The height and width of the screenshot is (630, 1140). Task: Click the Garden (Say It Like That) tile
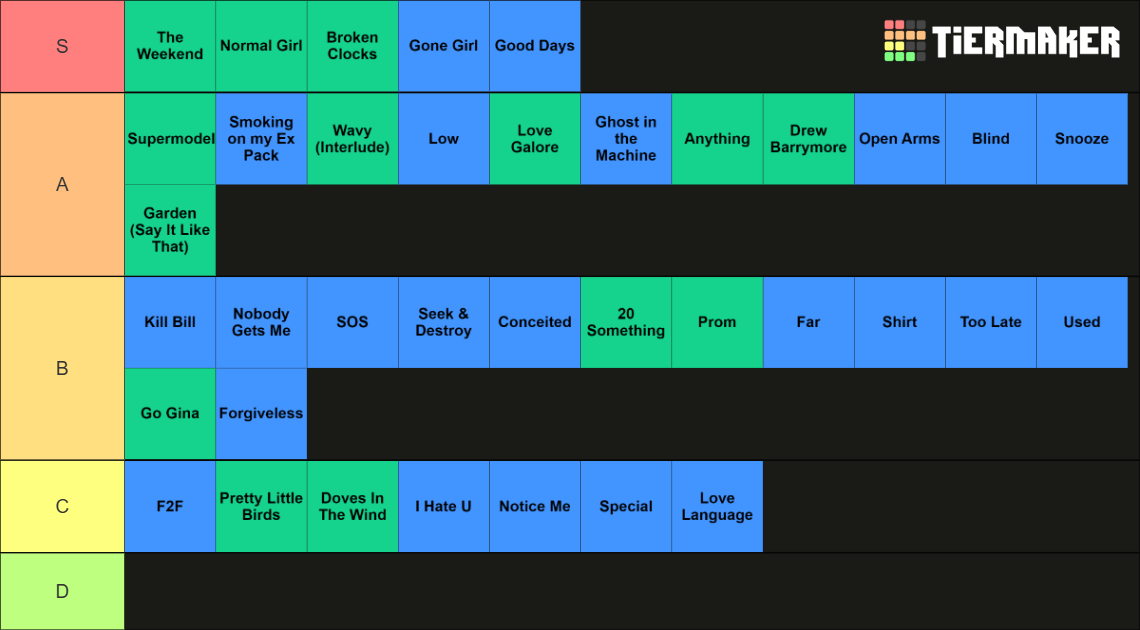(170, 230)
